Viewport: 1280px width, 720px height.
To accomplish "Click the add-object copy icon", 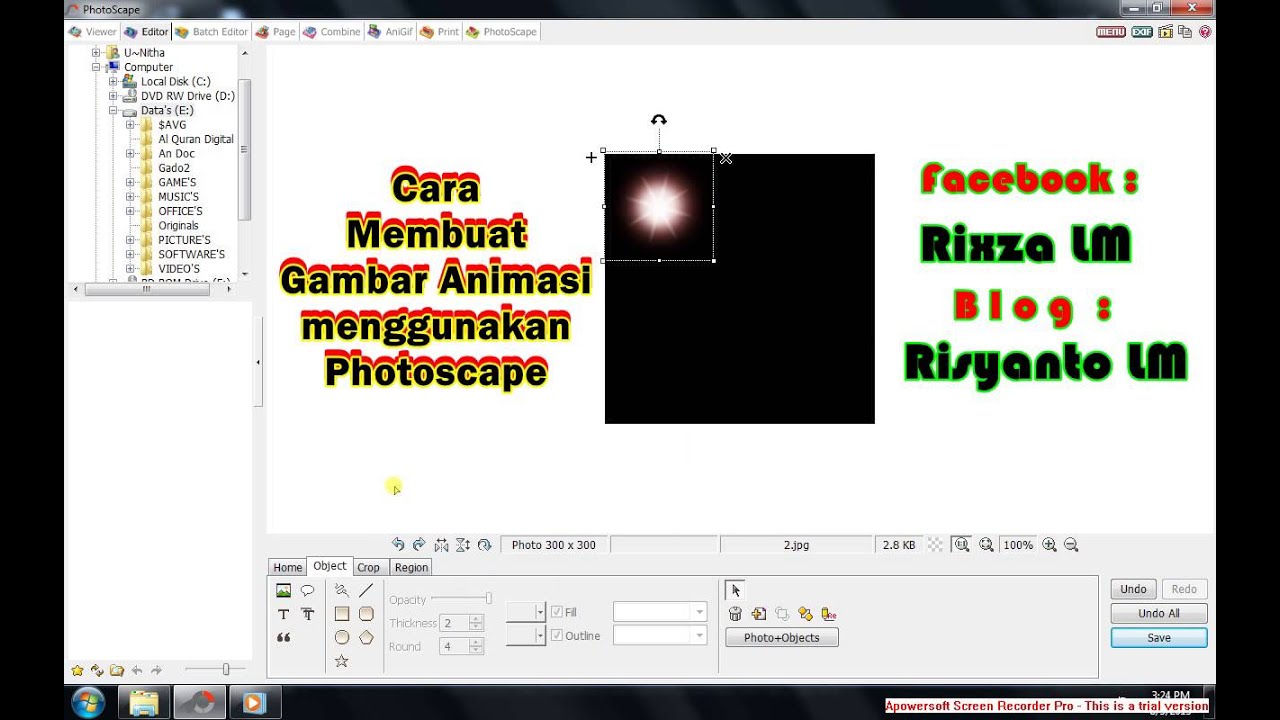I will (758, 614).
